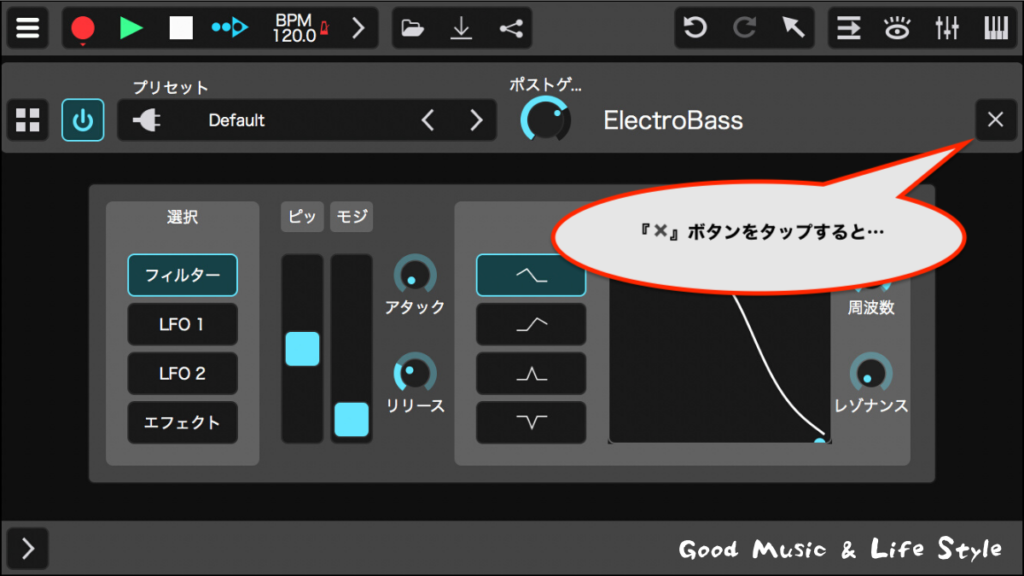
Task: Start recording with the red record button
Action: pos(83,29)
